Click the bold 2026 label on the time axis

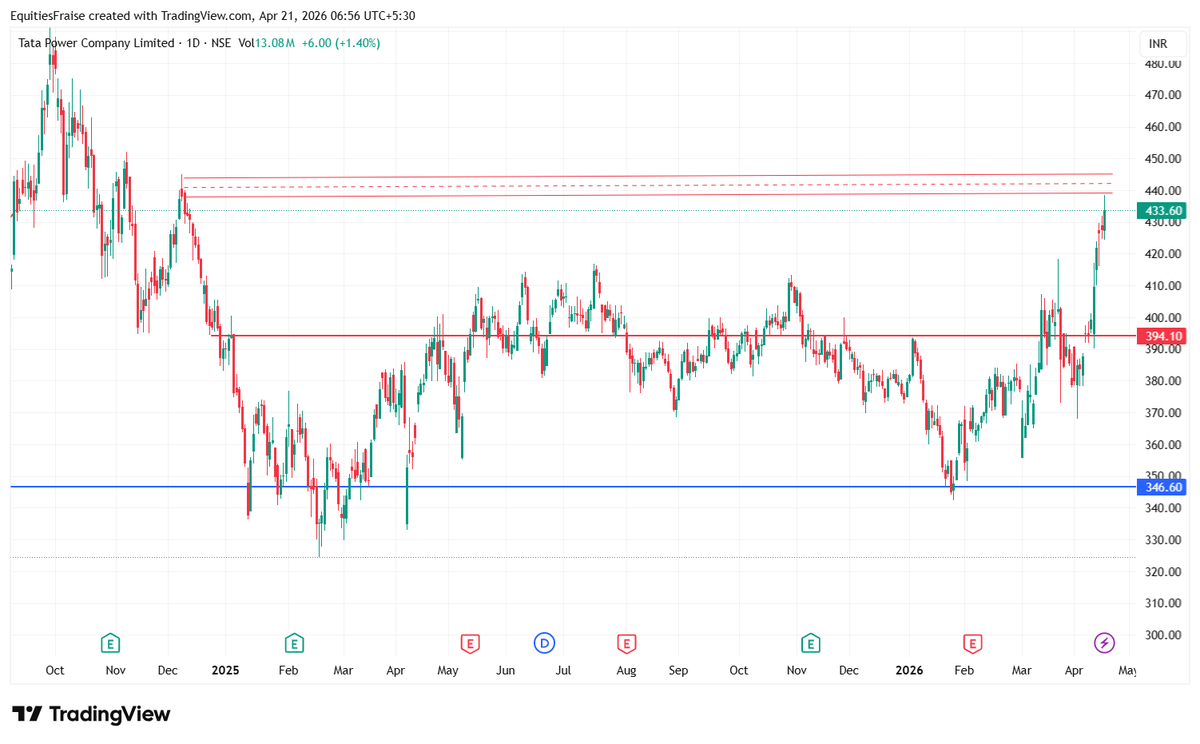click(909, 671)
